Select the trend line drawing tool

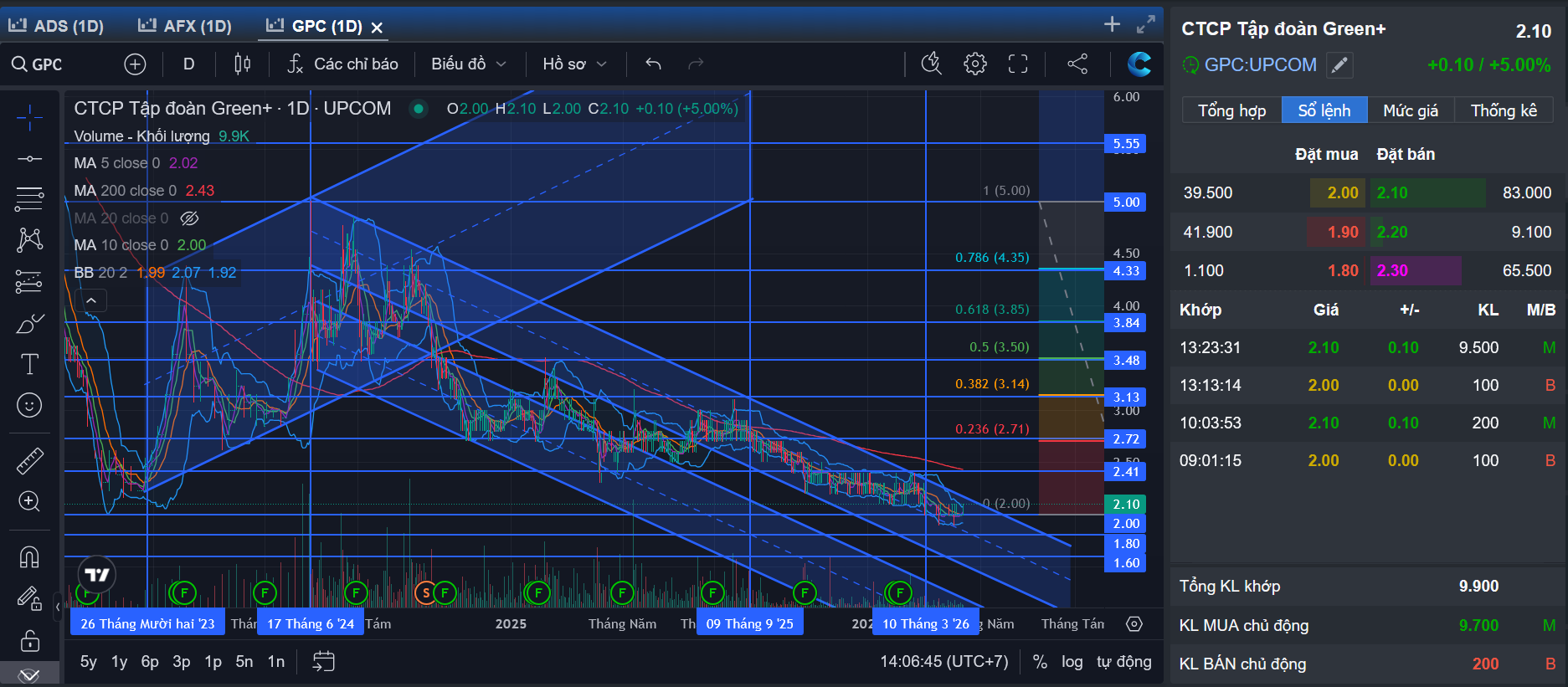(x=29, y=158)
